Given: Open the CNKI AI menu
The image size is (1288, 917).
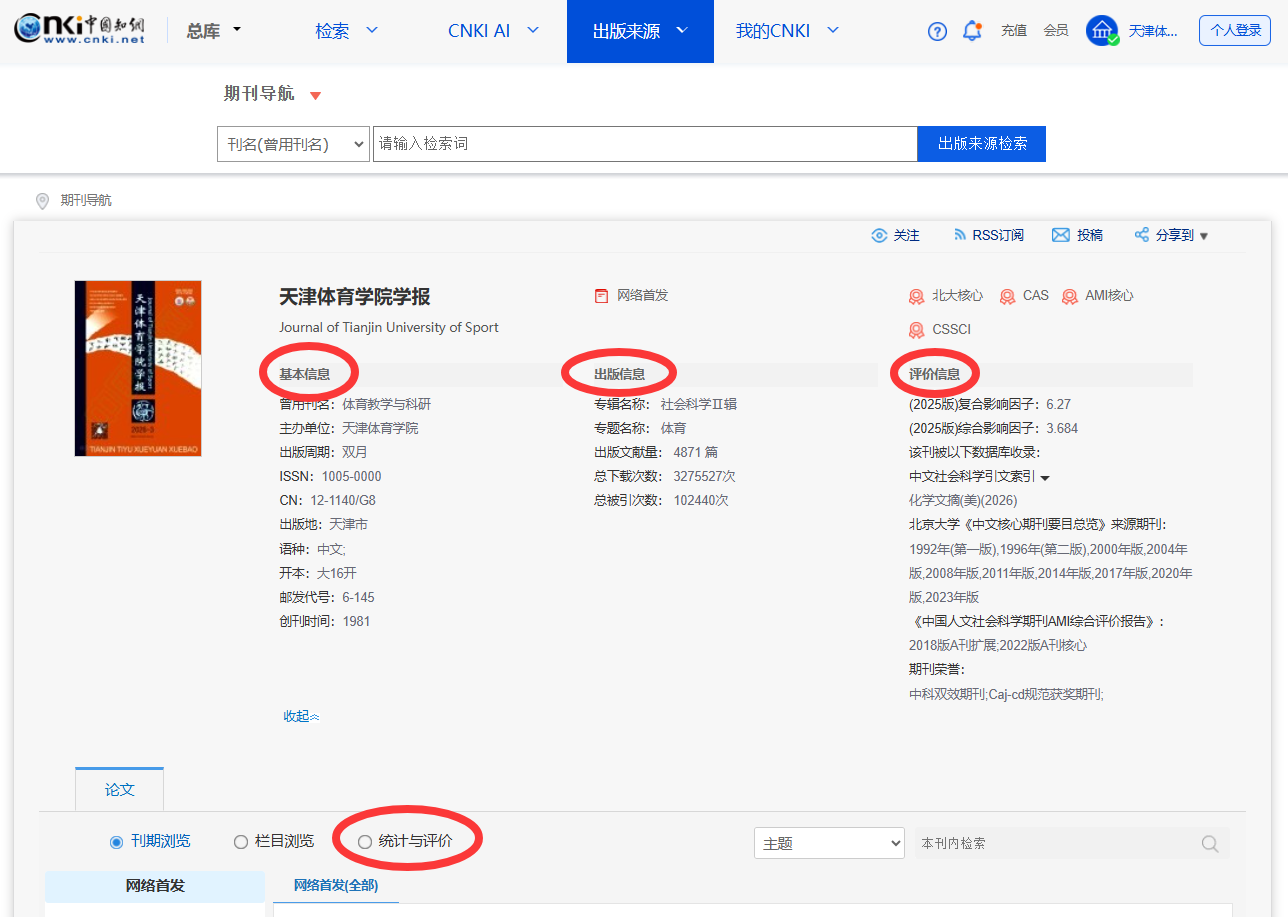Looking at the screenshot, I should 493,31.
